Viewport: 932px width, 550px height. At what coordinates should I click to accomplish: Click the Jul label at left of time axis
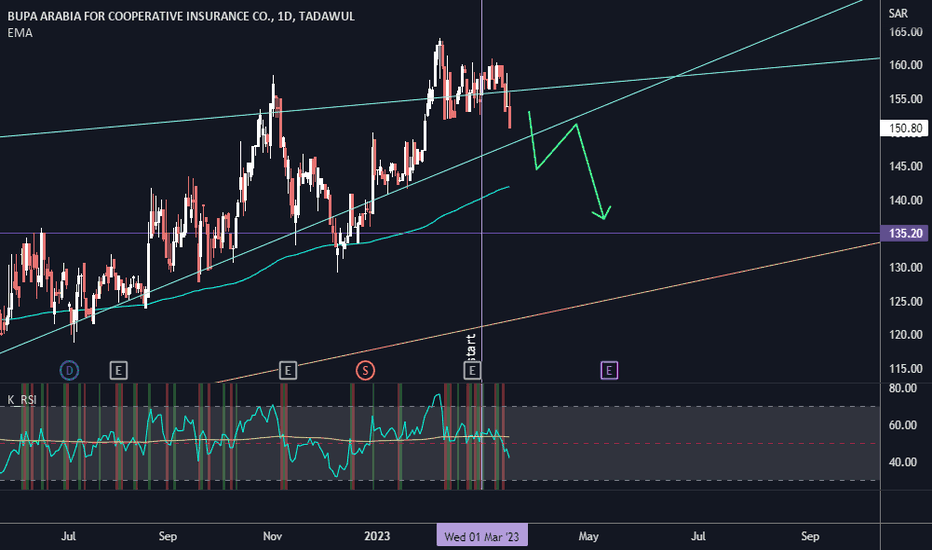click(68, 536)
